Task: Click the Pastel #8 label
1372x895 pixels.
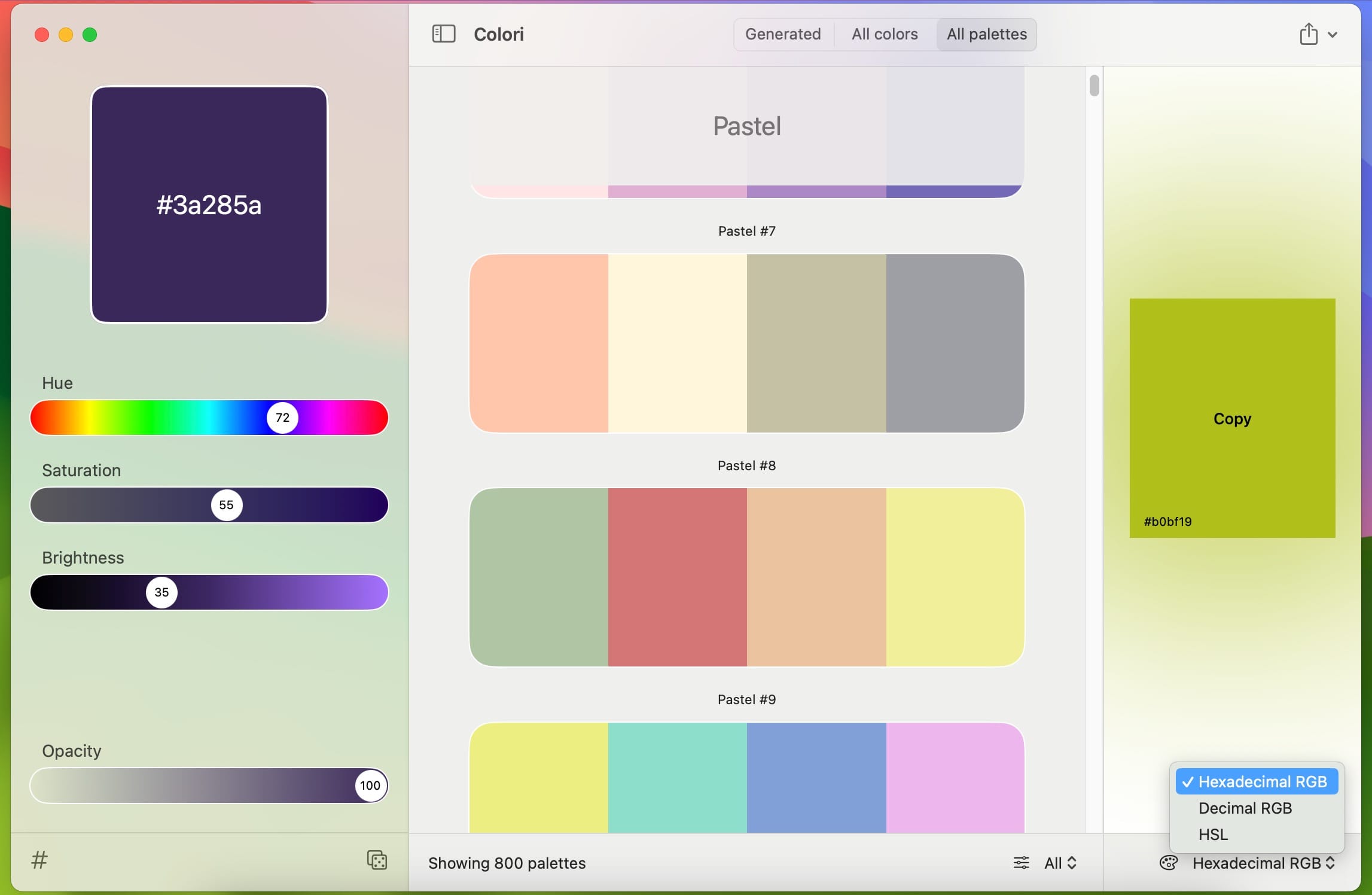Action: [747, 465]
